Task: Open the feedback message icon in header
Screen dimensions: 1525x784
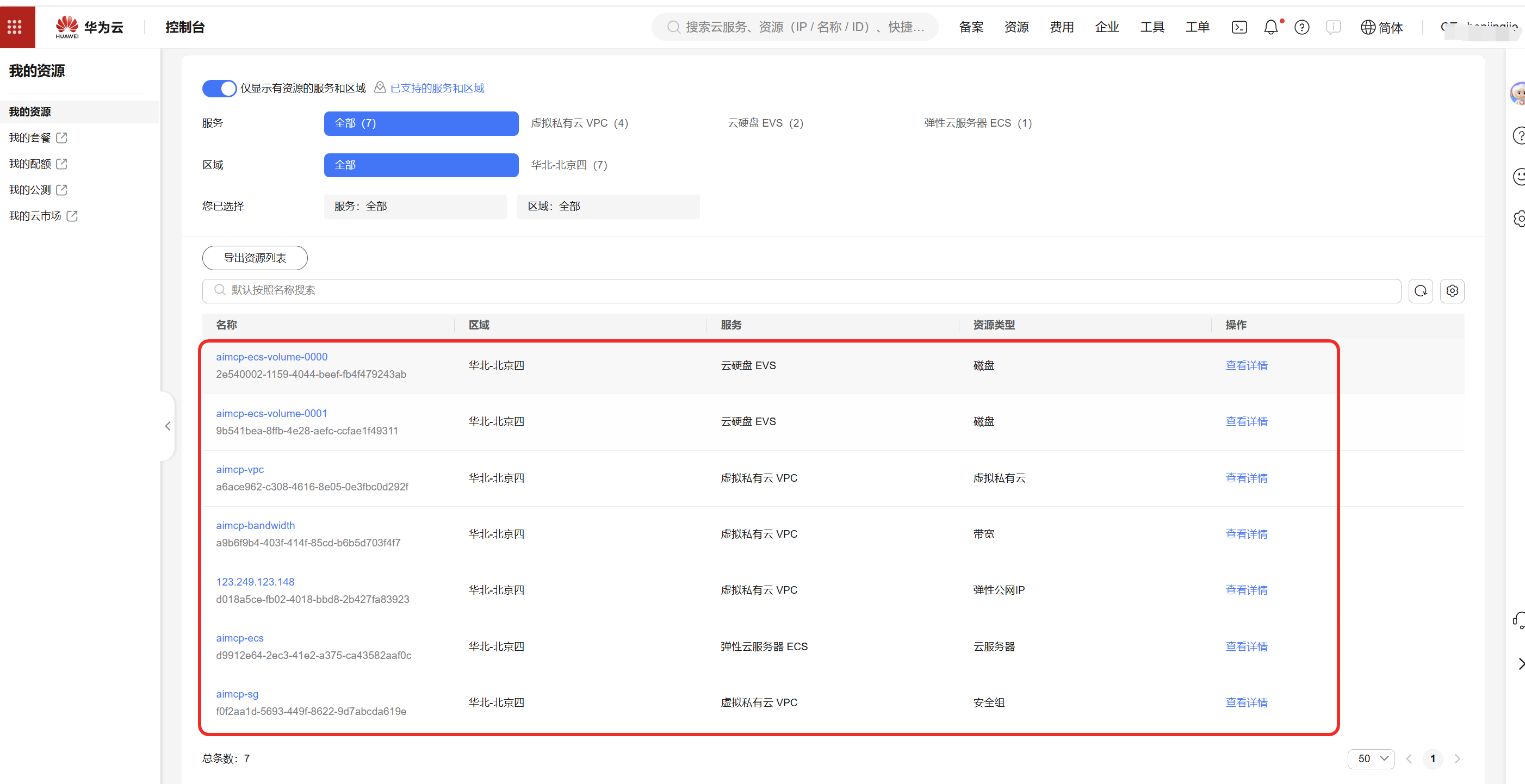Action: 1333,27
